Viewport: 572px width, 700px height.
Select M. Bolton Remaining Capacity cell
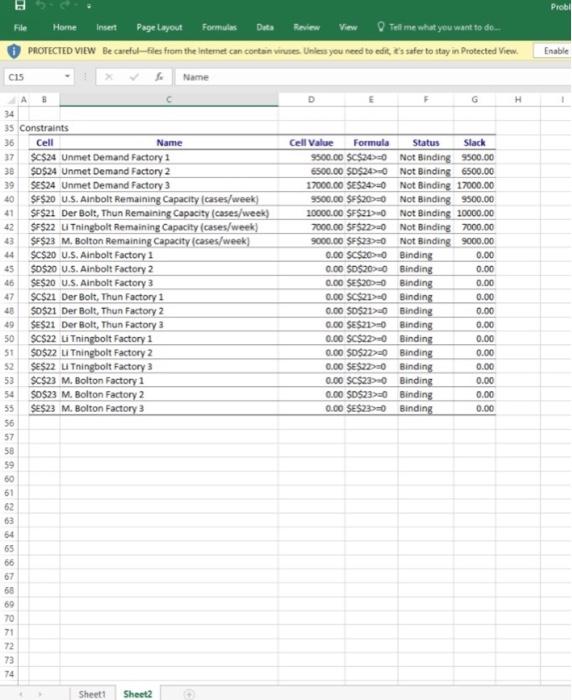coord(169,241)
